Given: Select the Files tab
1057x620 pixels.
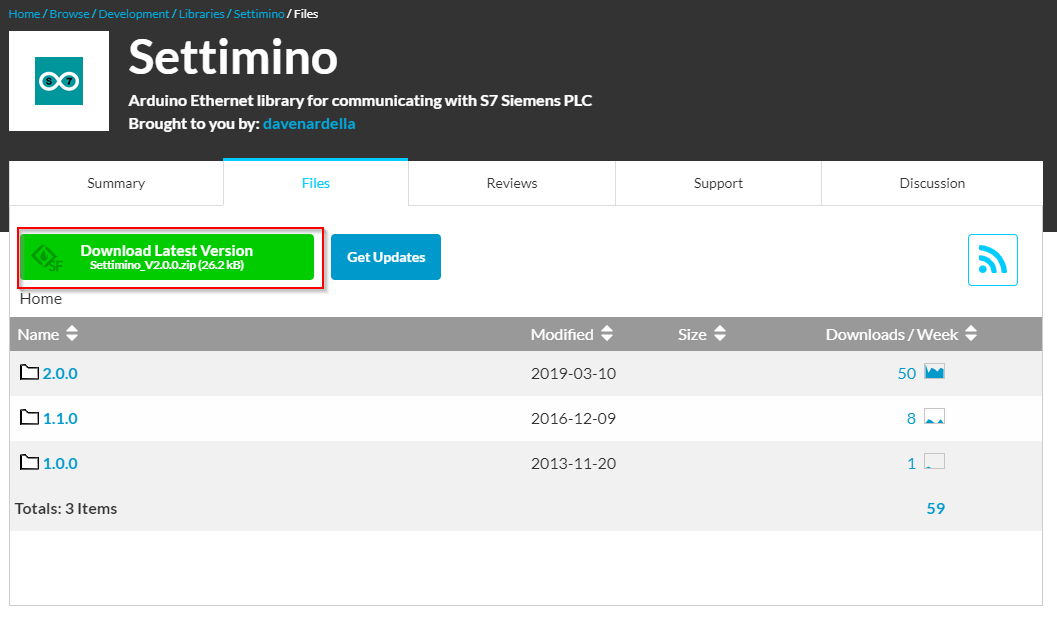Looking at the screenshot, I should pyautogui.click(x=315, y=183).
